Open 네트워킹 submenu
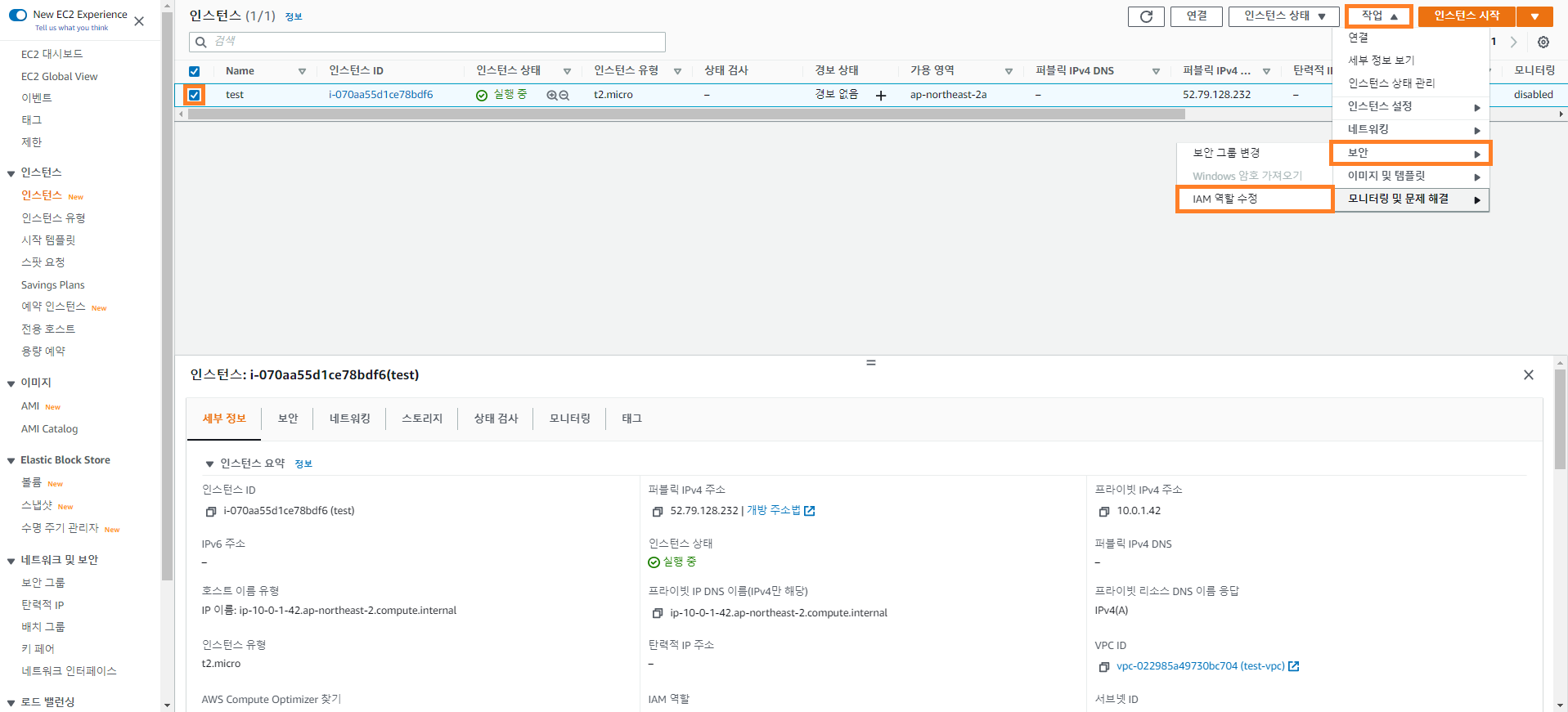Viewport: 1568px width, 712px height. click(x=1410, y=129)
